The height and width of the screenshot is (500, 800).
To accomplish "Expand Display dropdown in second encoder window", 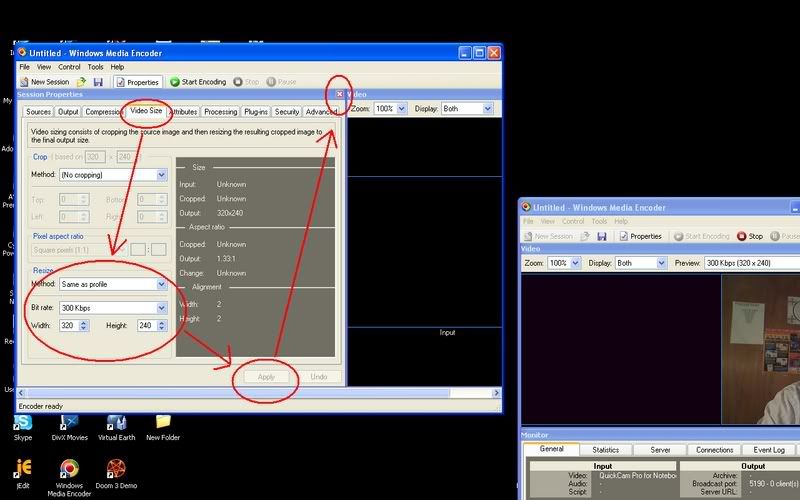I will pos(662,263).
